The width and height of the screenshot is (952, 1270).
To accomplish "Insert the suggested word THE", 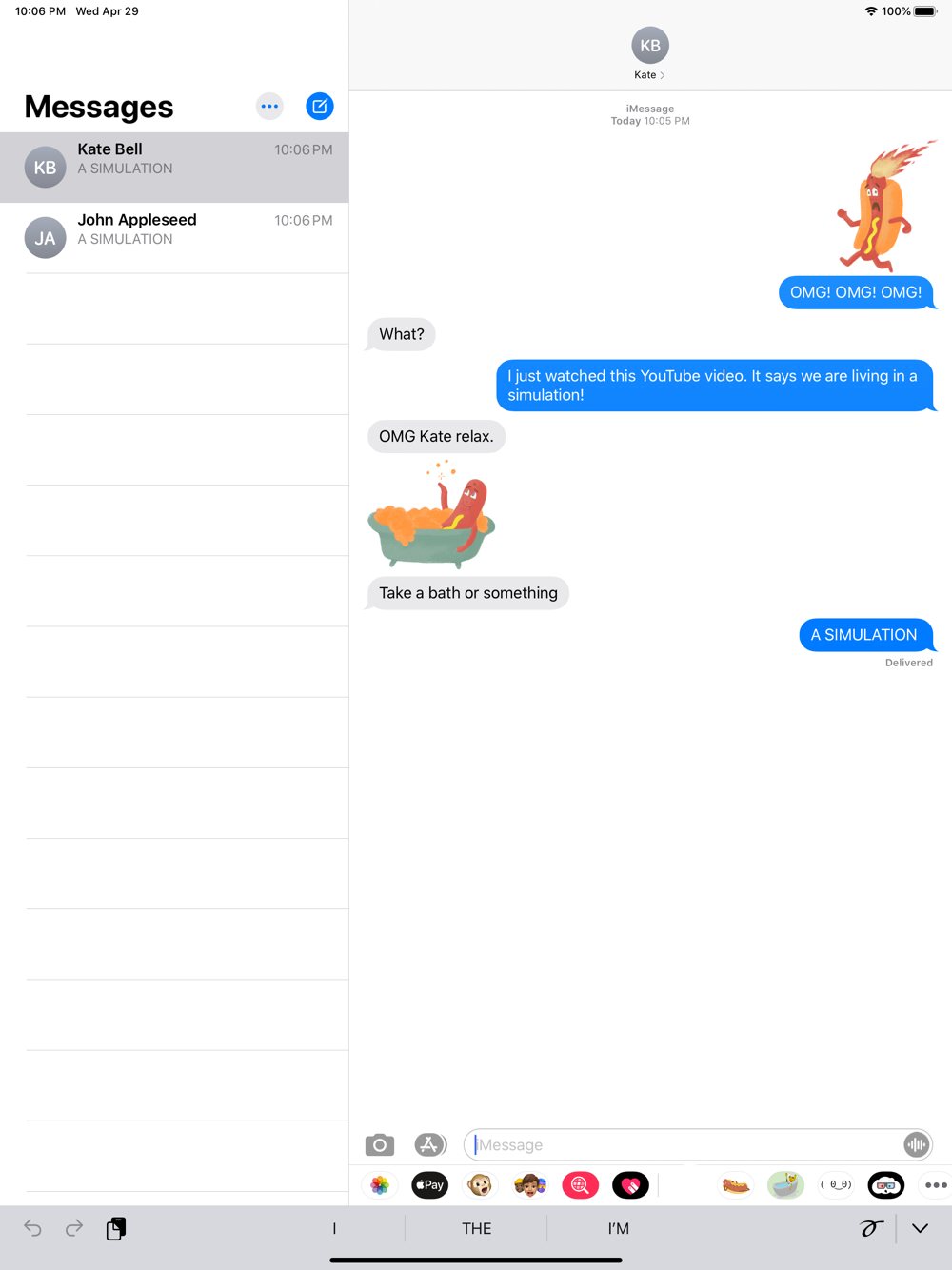I will pyautogui.click(x=476, y=1228).
